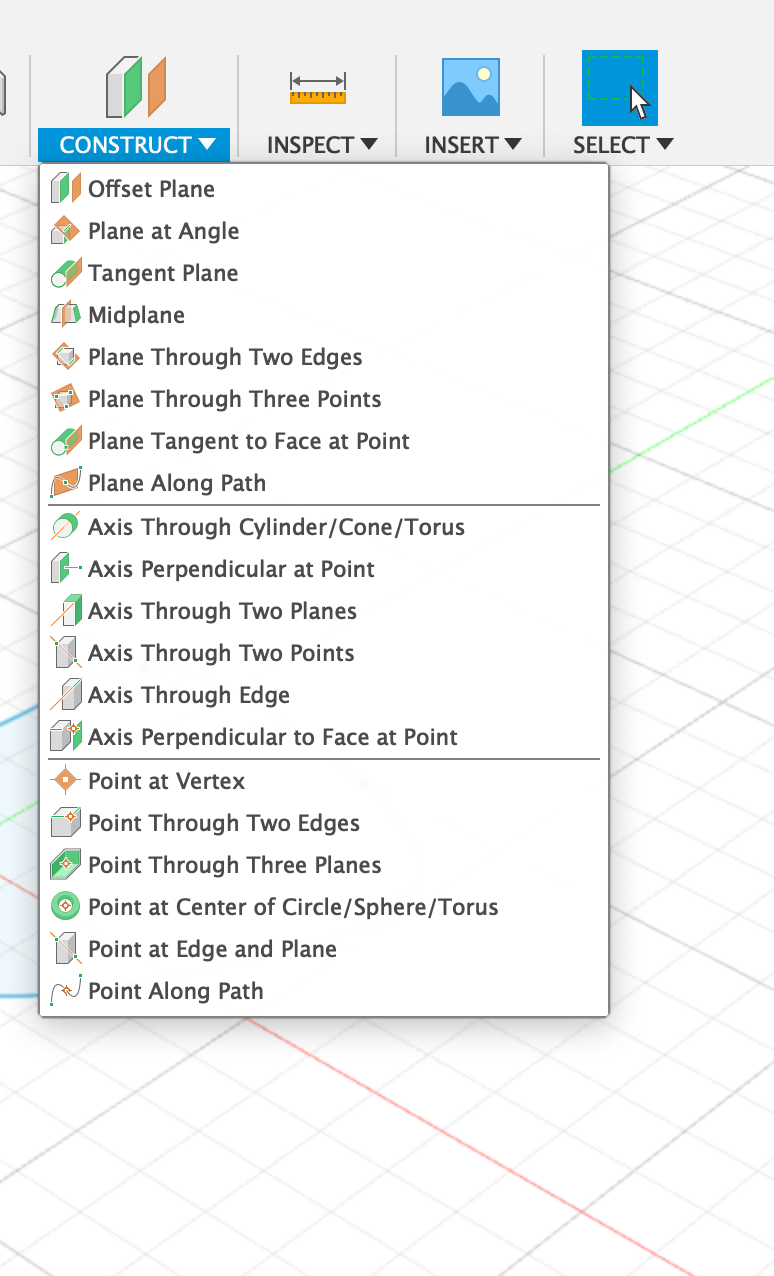Click Point Through Two Edges icon

click(x=65, y=822)
